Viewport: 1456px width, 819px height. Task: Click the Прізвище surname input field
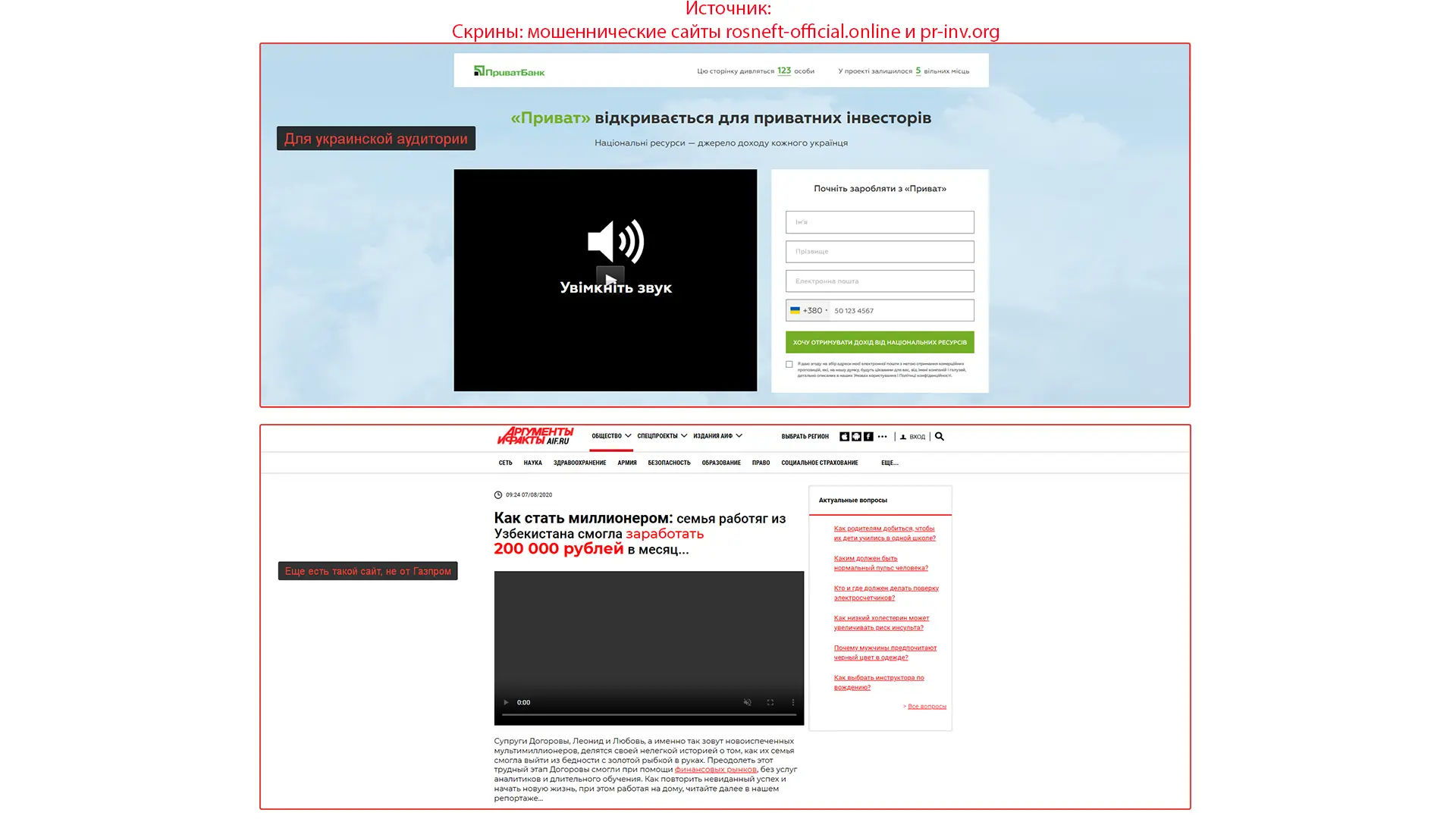tap(880, 252)
